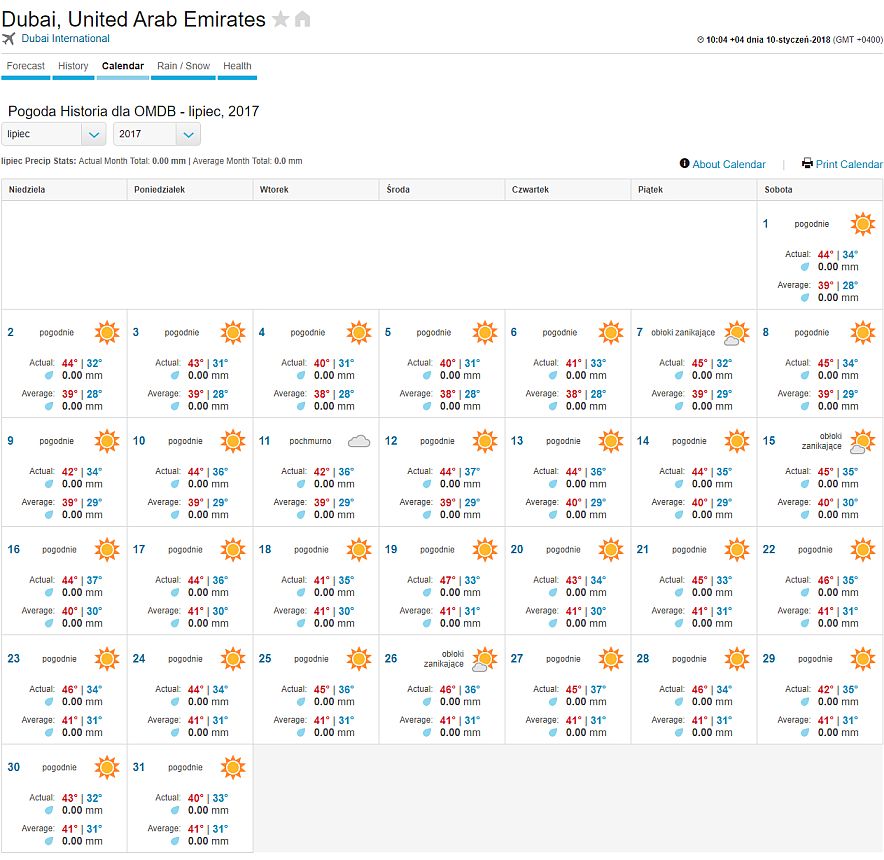Open day 11 in the calendar
This screenshot has height=860, width=884.
pos(264,441)
